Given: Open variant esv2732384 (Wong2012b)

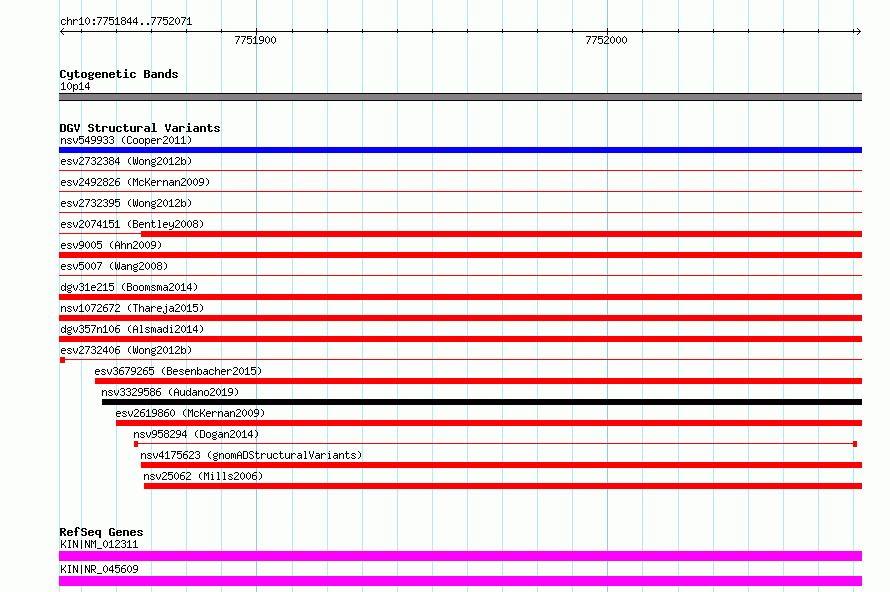Looking at the screenshot, I should tap(126, 161).
